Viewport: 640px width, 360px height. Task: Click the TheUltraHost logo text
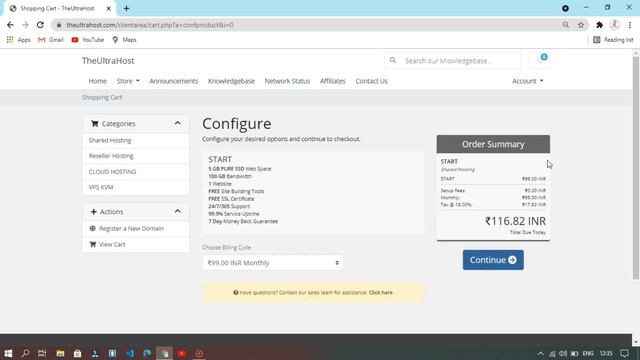[108, 61]
